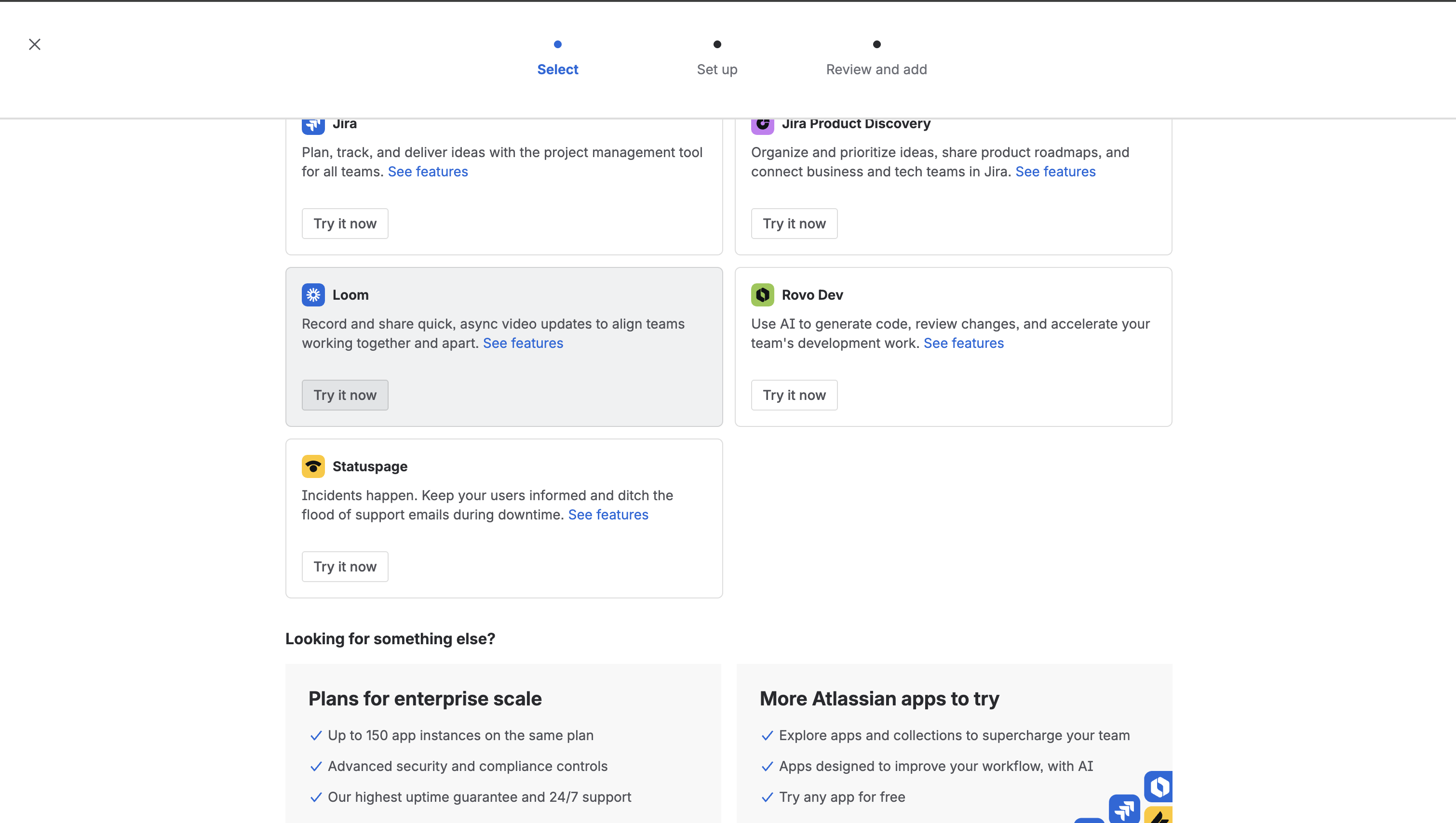Click the Jira icon in More Atlassian apps
This screenshot has width=1456, height=823.
click(x=1124, y=809)
